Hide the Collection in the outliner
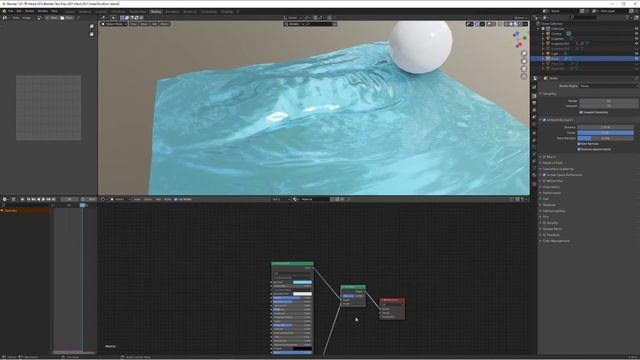The width and height of the screenshot is (640, 360). 636,29
